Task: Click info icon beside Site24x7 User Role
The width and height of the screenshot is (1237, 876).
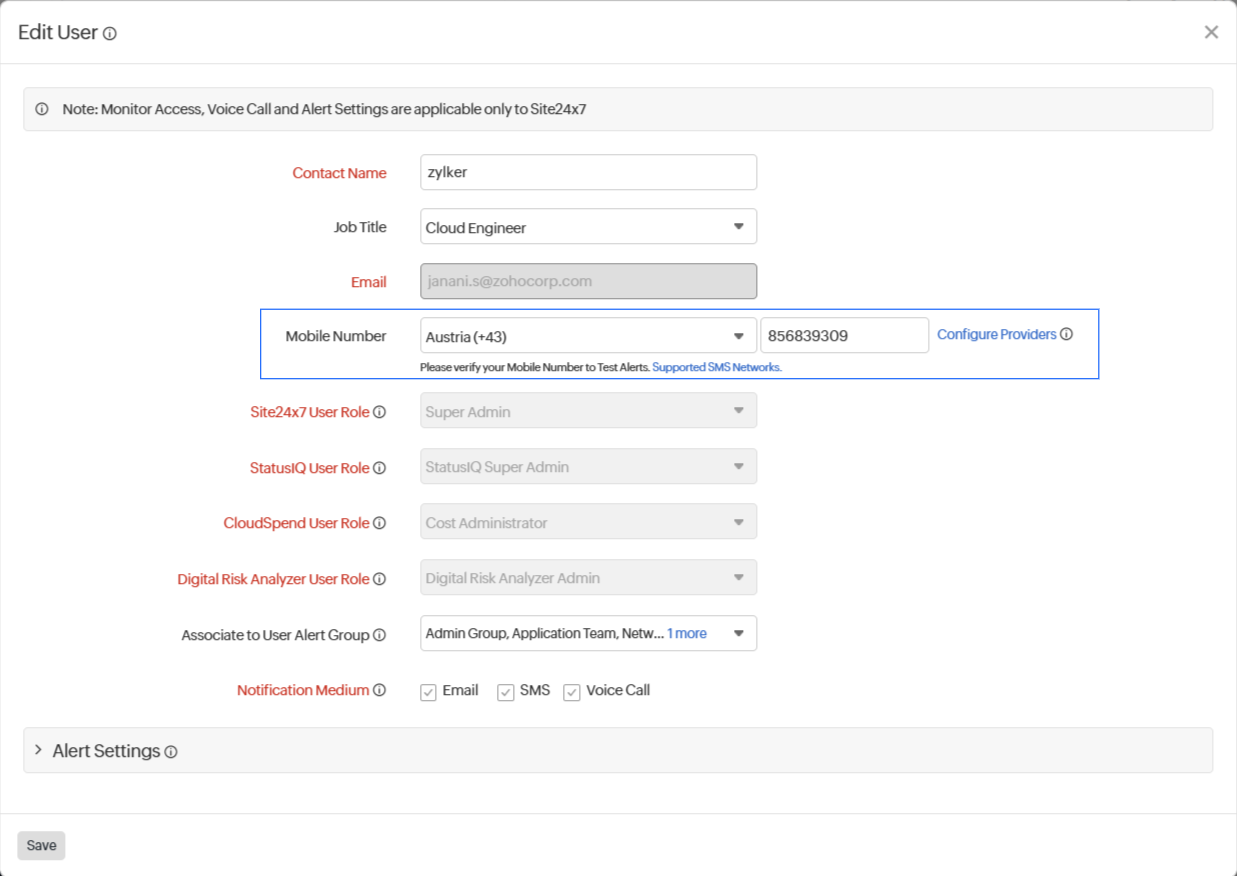Action: 380,412
